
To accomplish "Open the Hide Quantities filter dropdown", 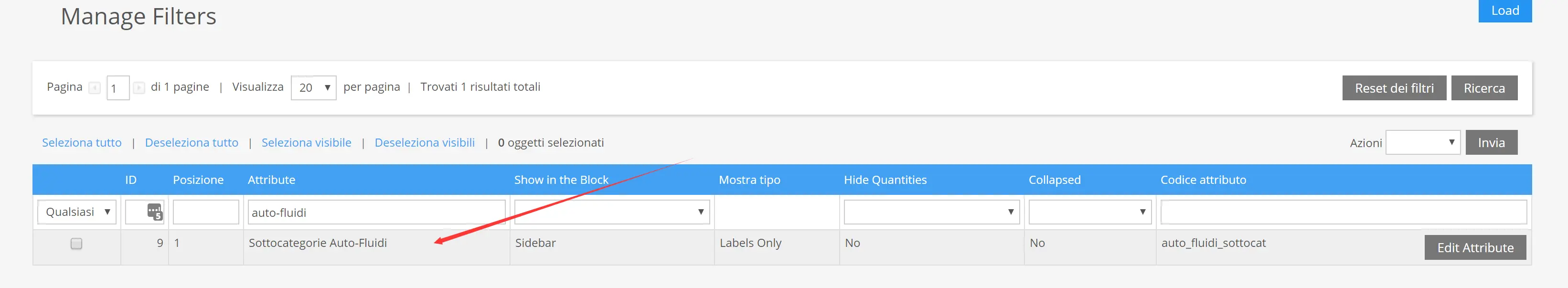I will point(931,212).
